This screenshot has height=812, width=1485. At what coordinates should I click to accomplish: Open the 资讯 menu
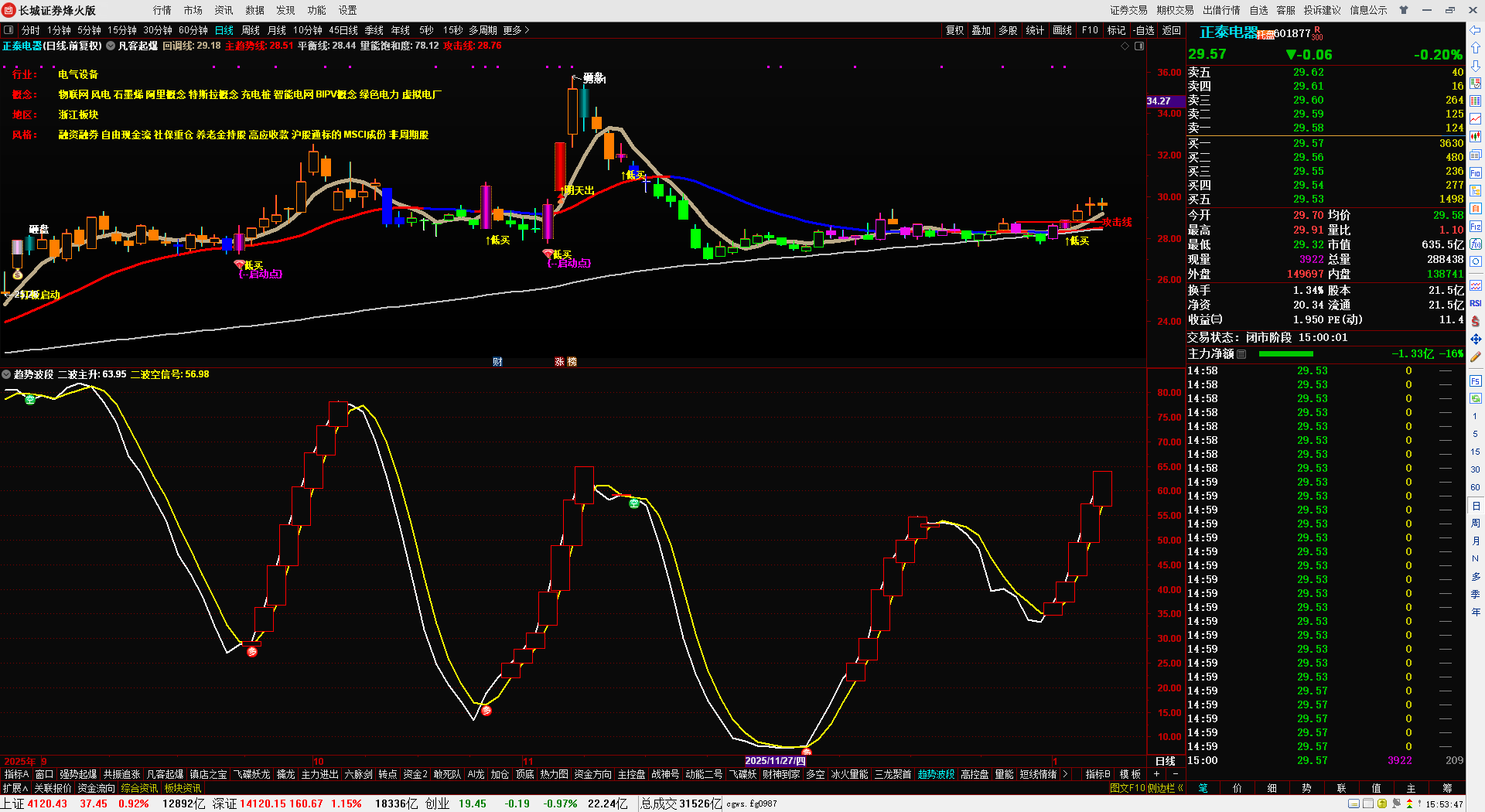(224, 10)
